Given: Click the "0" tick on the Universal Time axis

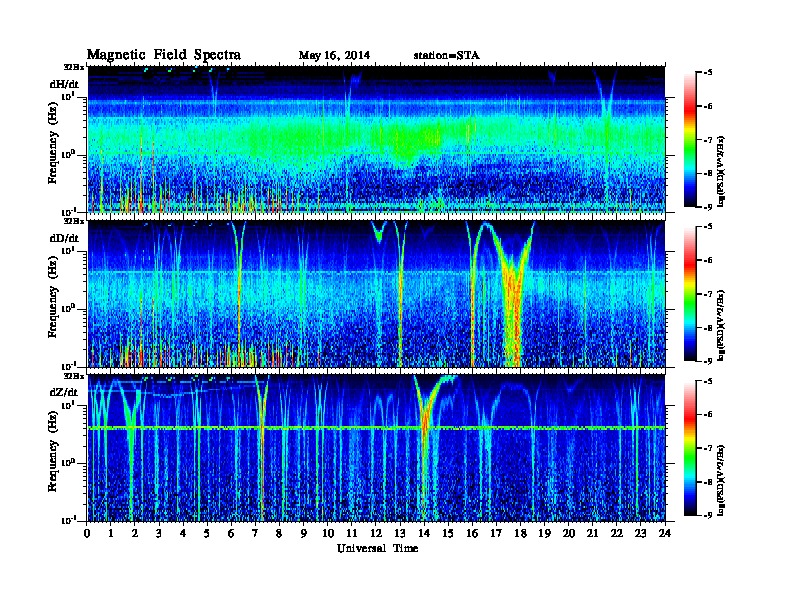Looking at the screenshot, I should coord(87,533).
